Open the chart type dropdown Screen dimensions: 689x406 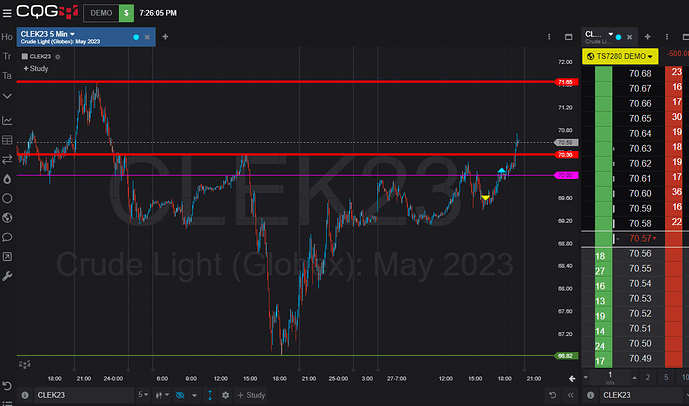[164, 395]
